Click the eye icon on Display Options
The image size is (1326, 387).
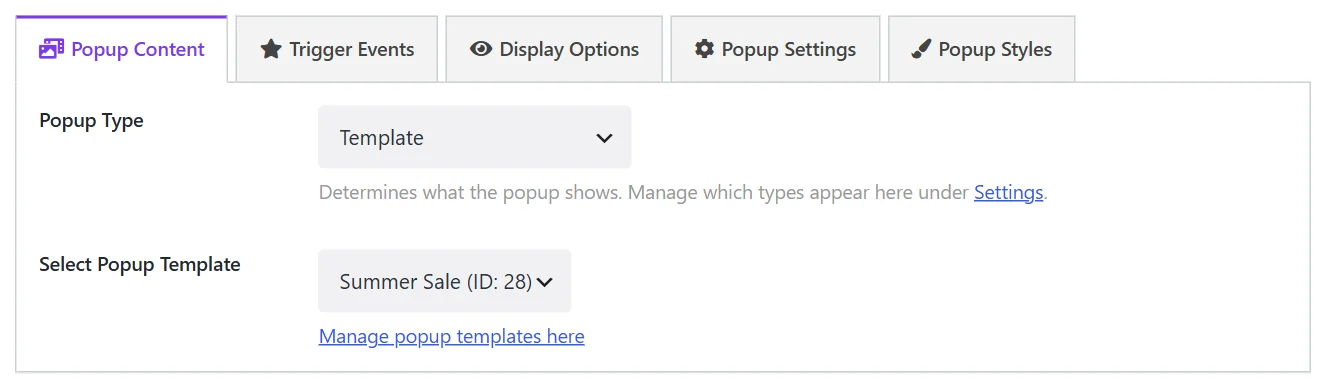[481, 49]
